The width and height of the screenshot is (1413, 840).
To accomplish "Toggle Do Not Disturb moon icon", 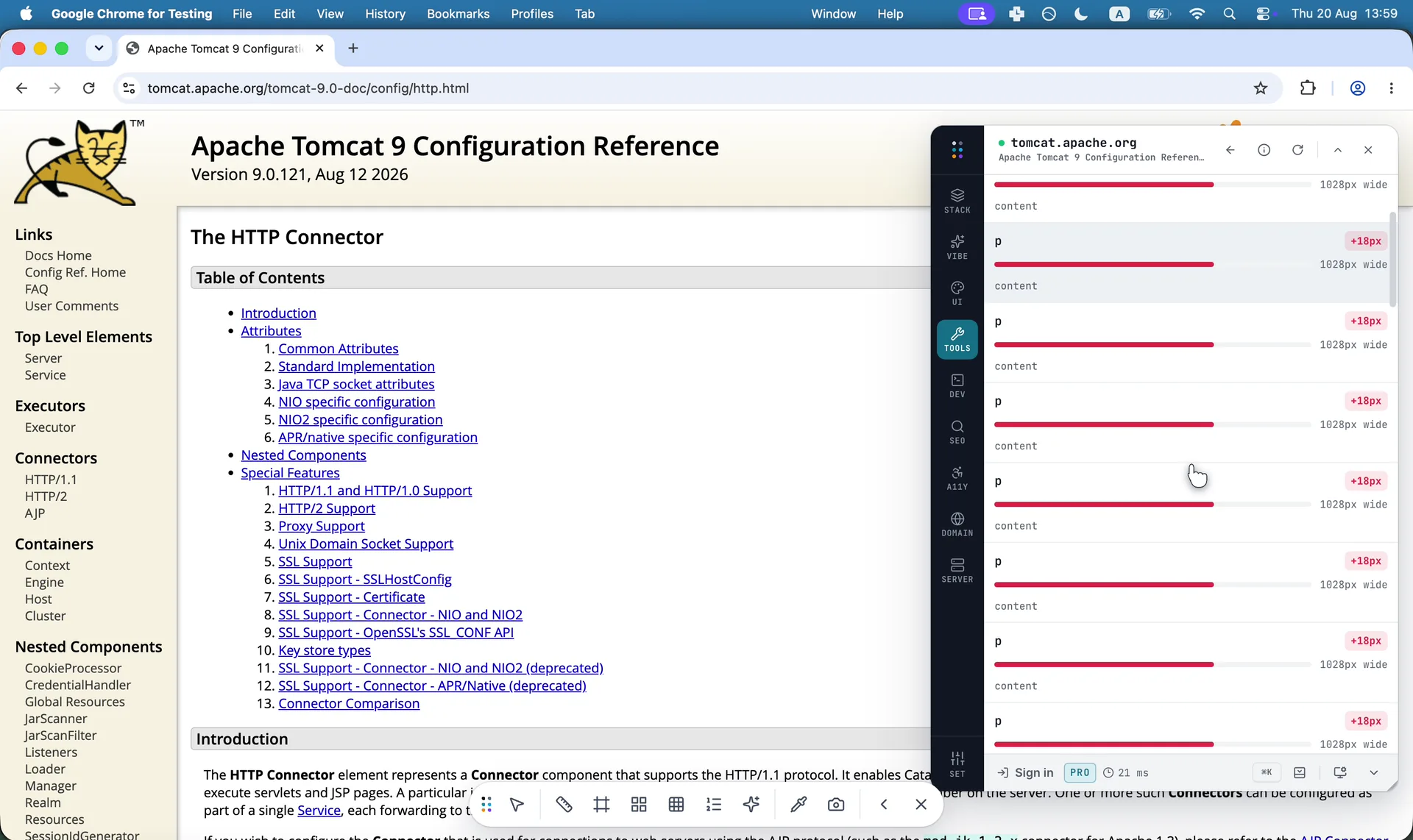I will point(1081,14).
